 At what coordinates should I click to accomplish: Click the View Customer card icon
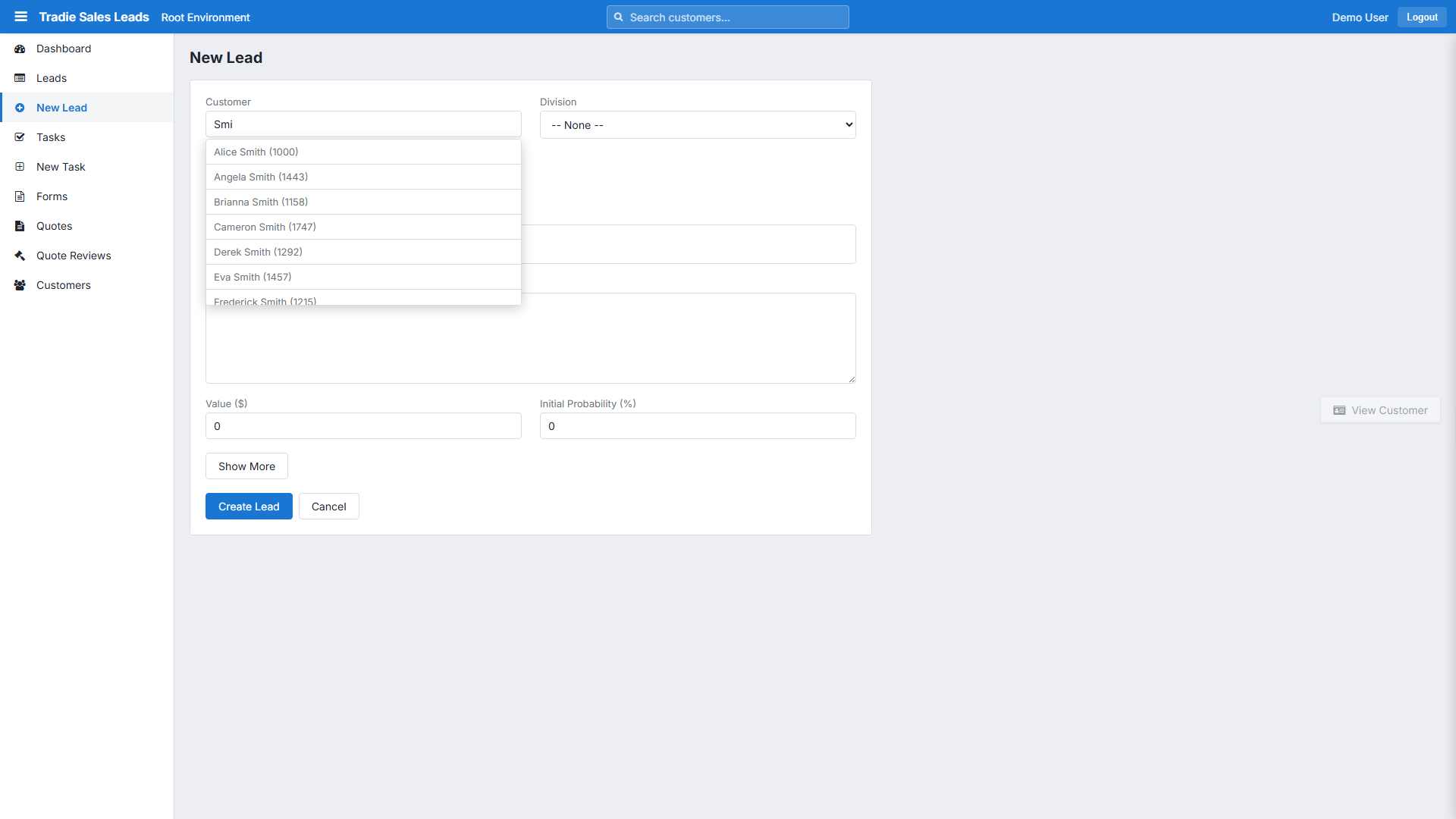1339,410
